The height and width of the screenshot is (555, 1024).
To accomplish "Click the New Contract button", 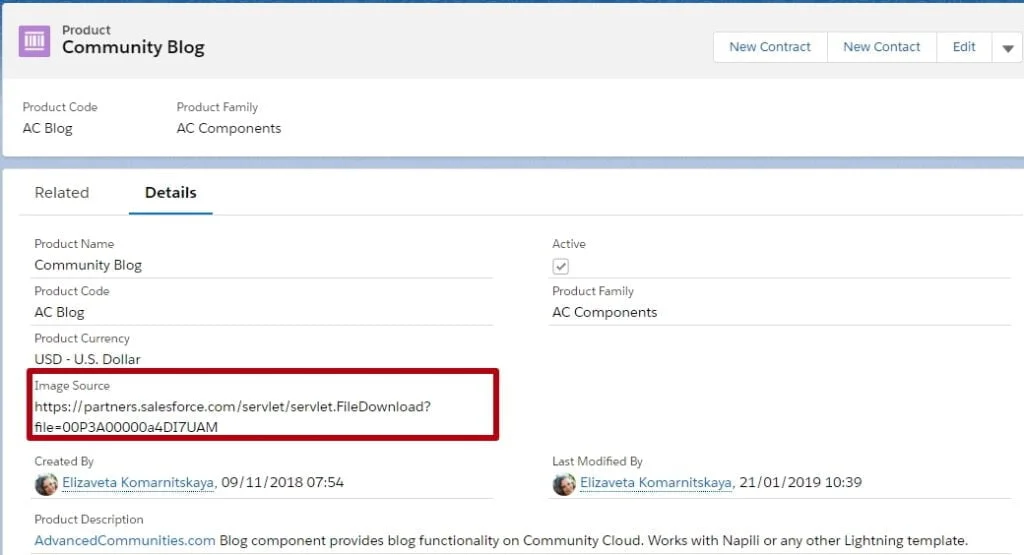I will point(770,48).
